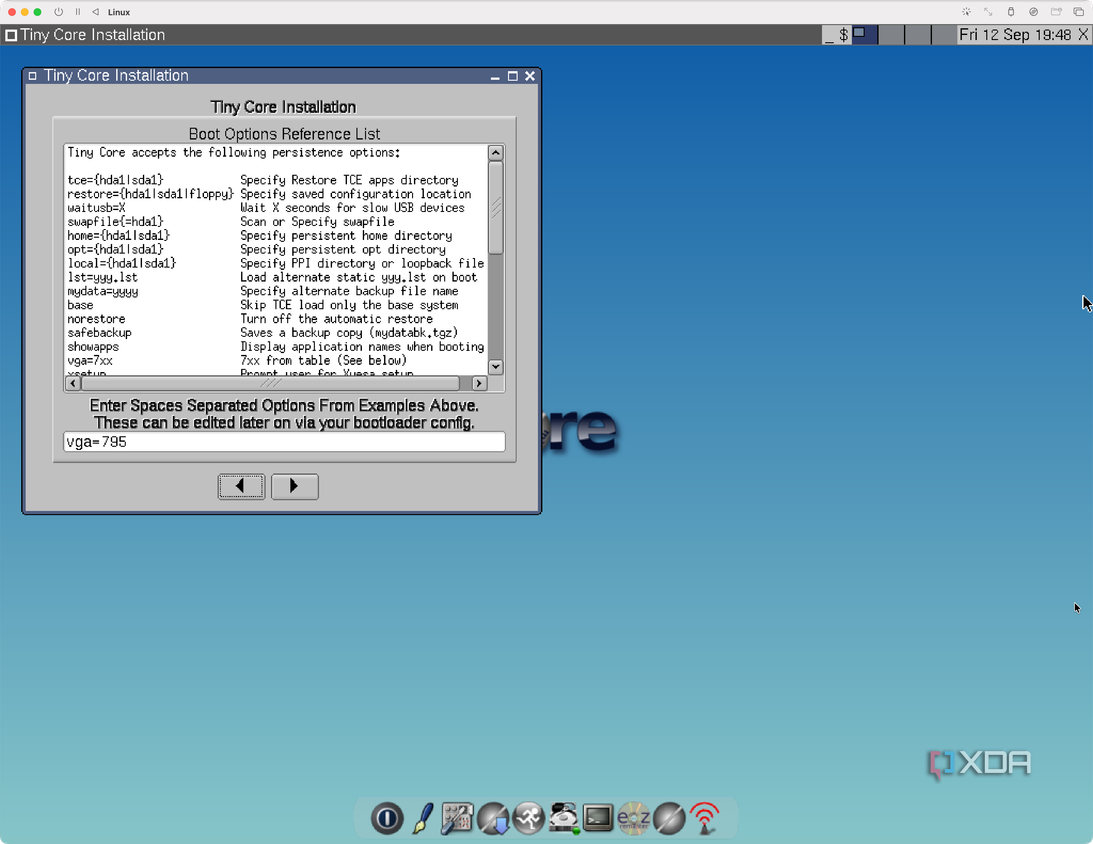The width and height of the screenshot is (1093, 844).
Task: Switch to the last virtual desktop cell
Action: click(944, 35)
